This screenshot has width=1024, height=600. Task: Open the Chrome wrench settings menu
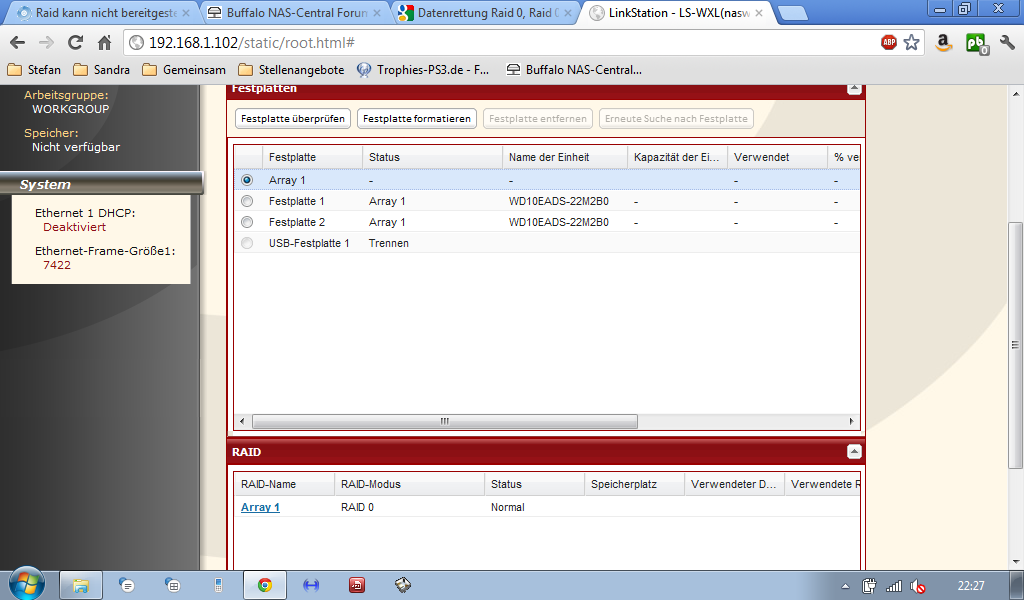tap(1007, 43)
